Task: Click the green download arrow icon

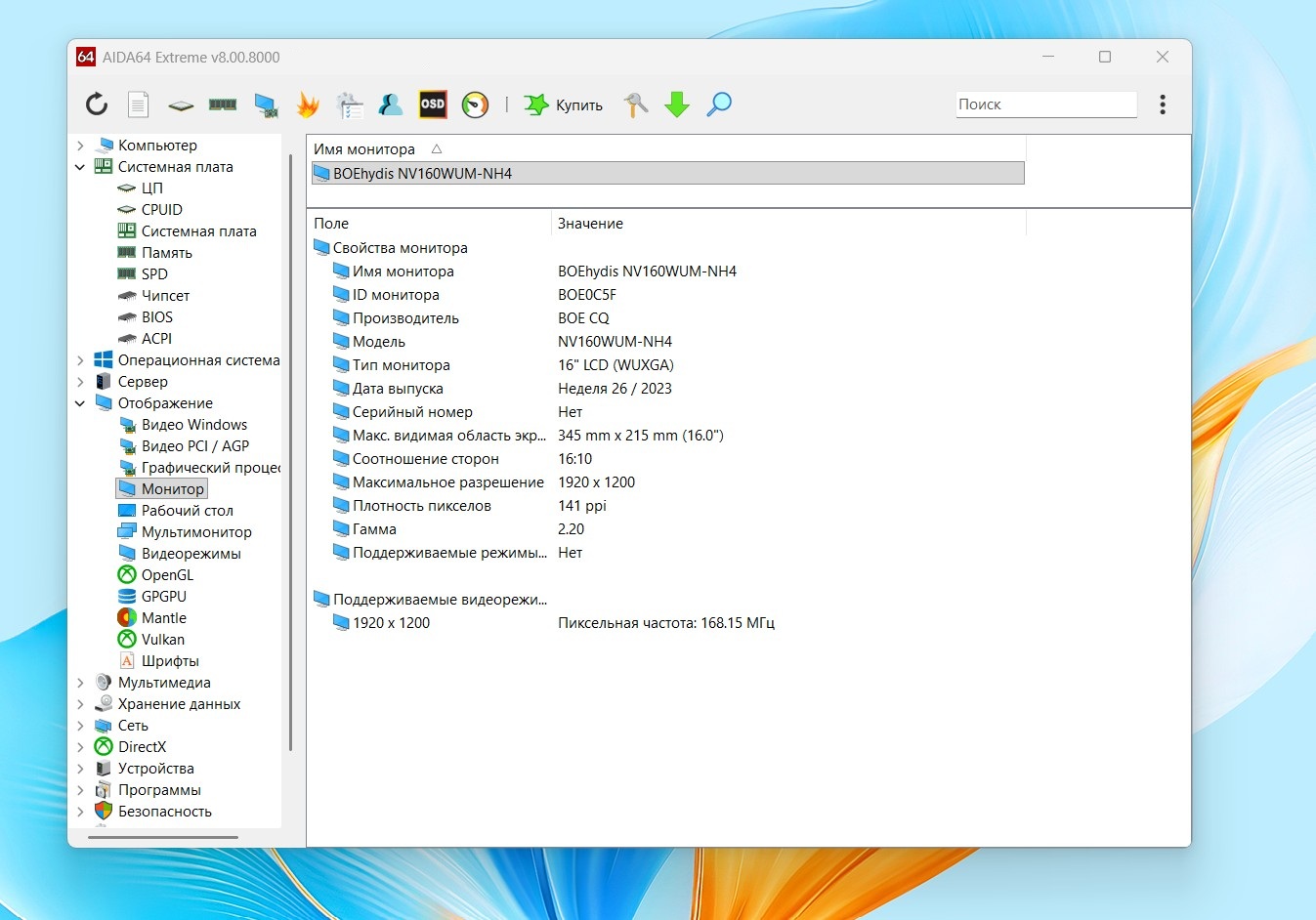Action: coord(677,105)
